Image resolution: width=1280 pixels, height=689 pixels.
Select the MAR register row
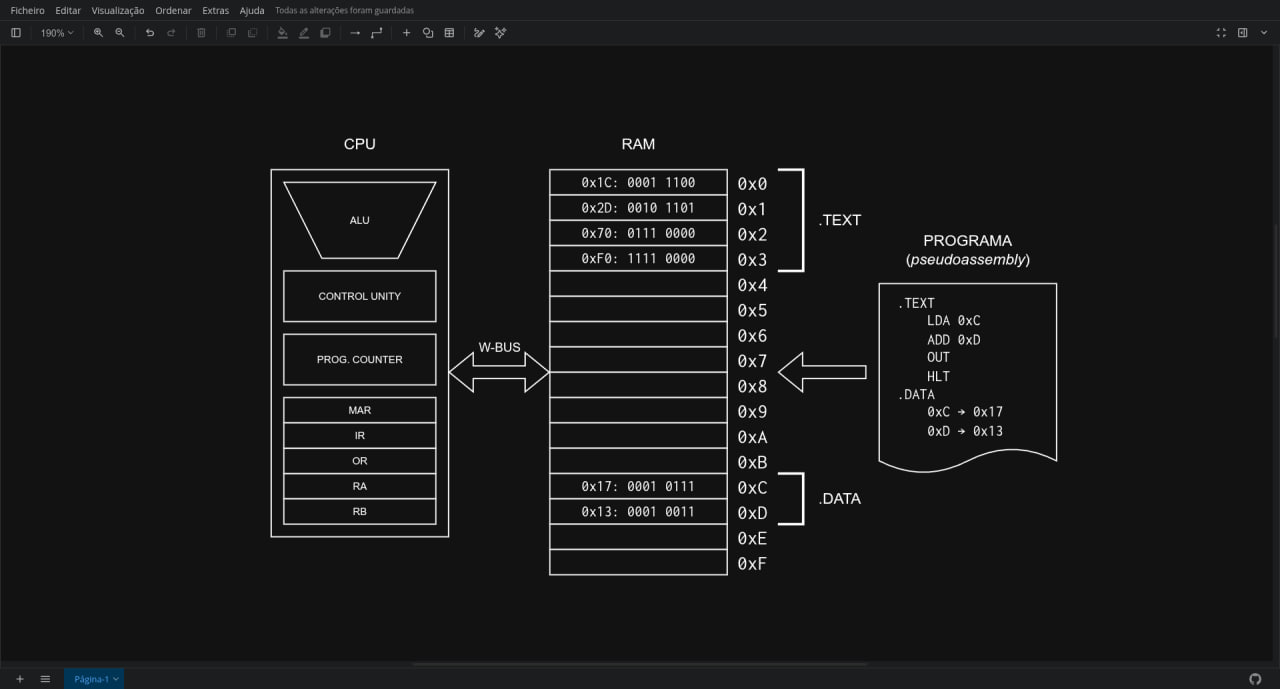pos(359,410)
